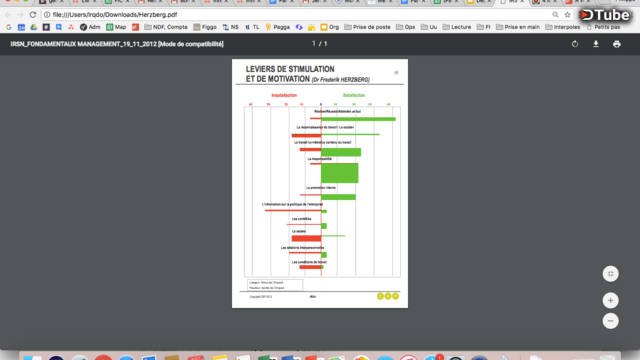Click the green Satisfaction label

click(354, 95)
